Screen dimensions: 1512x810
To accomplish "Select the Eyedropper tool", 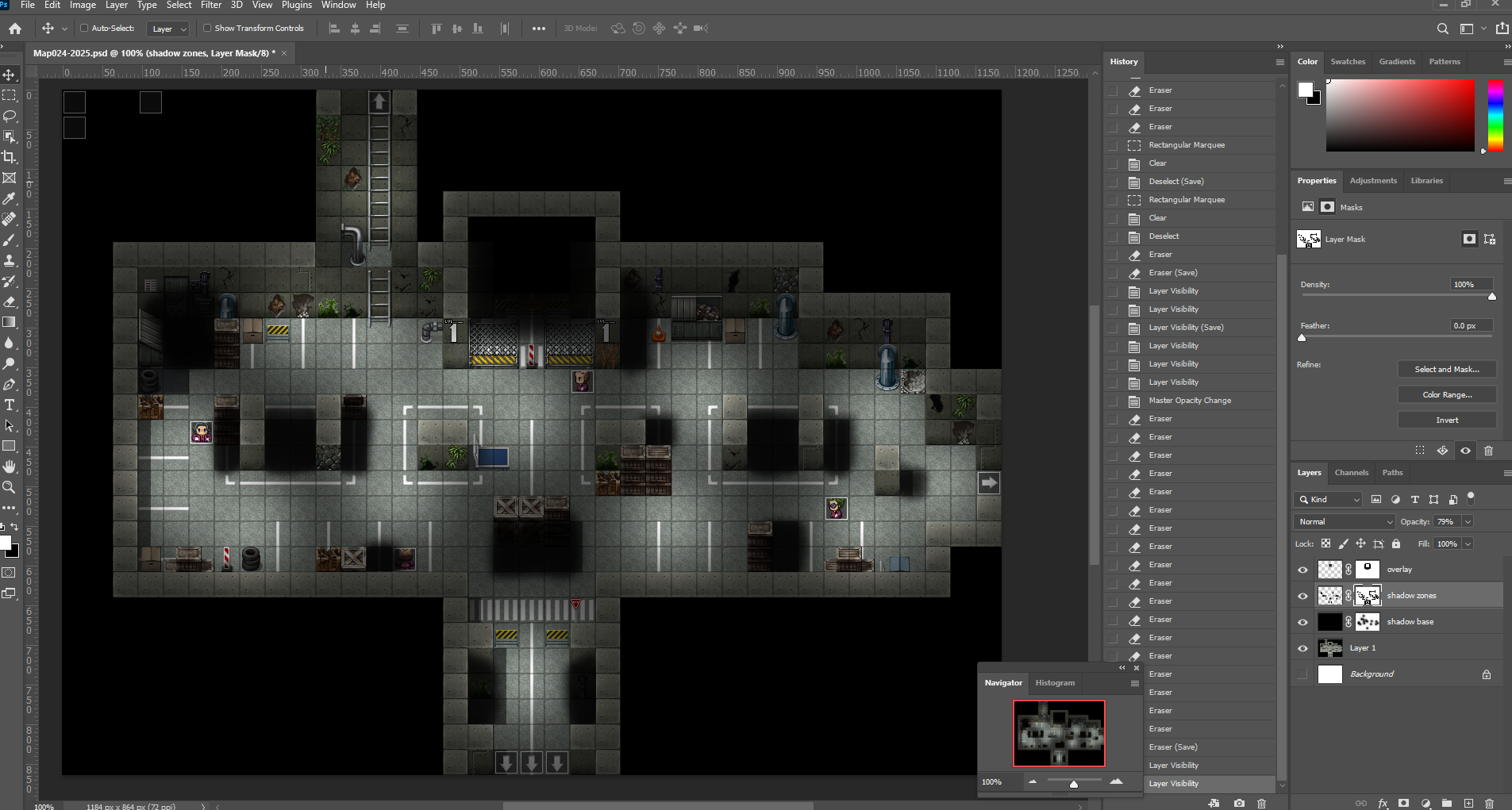I will tap(10, 198).
